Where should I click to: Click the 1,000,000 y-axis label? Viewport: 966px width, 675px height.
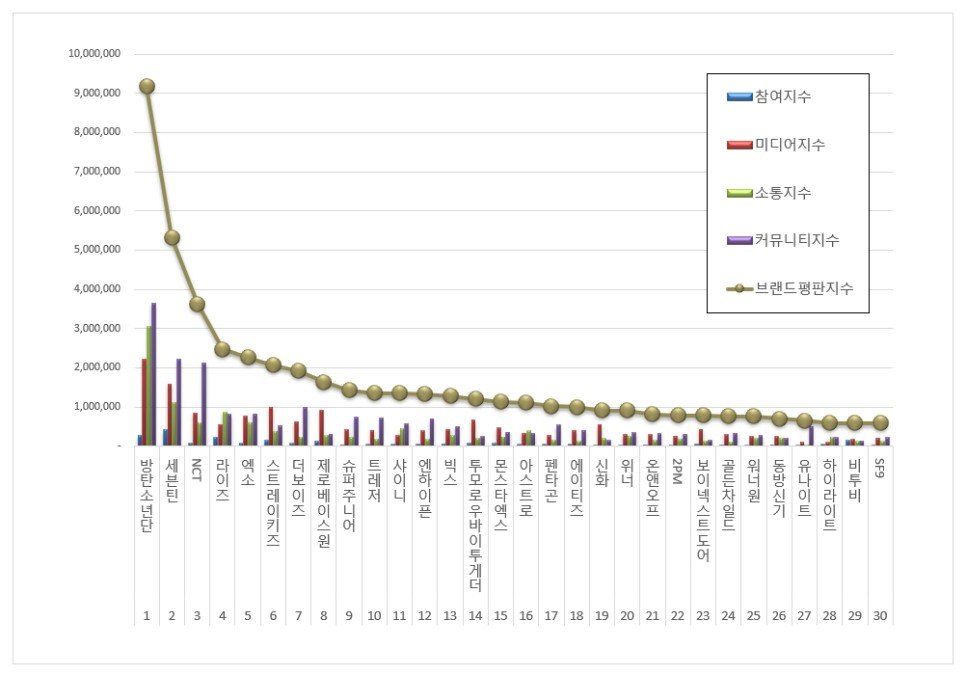pos(97,406)
